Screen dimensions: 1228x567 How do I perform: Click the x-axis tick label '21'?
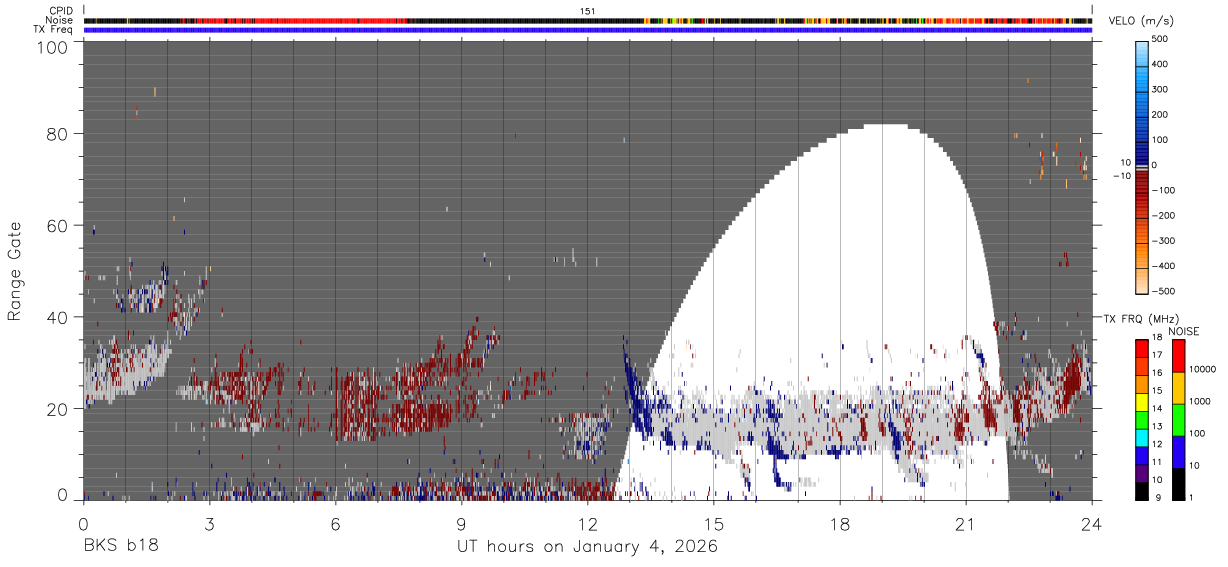point(966,523)
